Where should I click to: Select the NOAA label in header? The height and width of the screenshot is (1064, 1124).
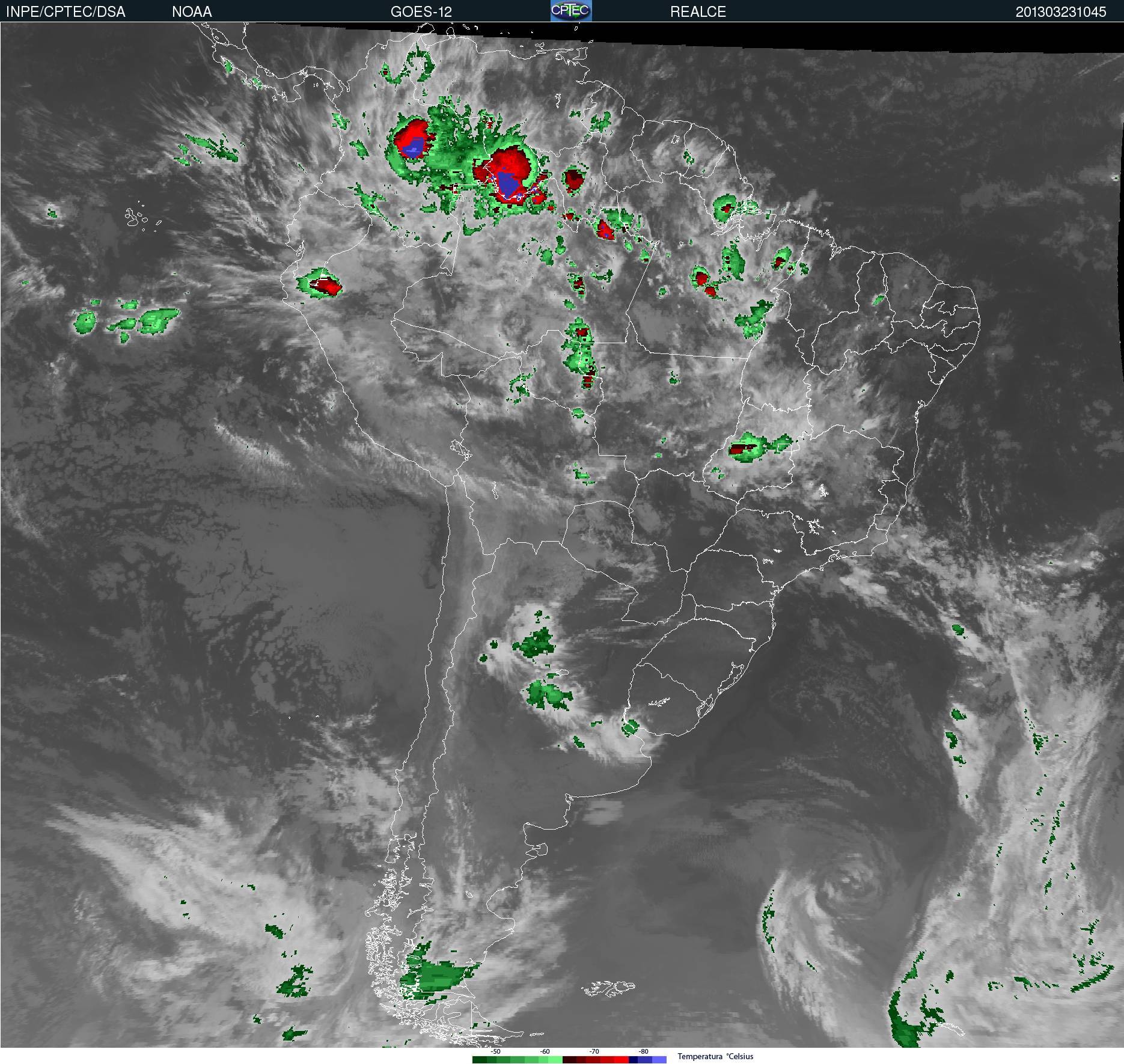(192, 11)
